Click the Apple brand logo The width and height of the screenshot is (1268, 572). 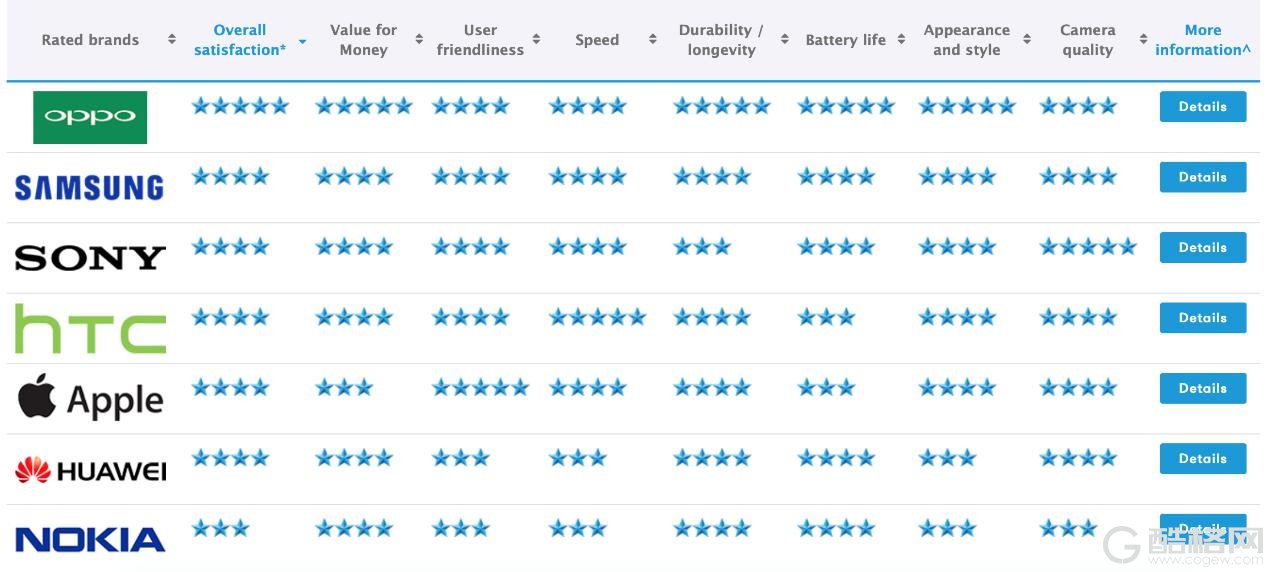pyautogui.click(x=90, y=398)
